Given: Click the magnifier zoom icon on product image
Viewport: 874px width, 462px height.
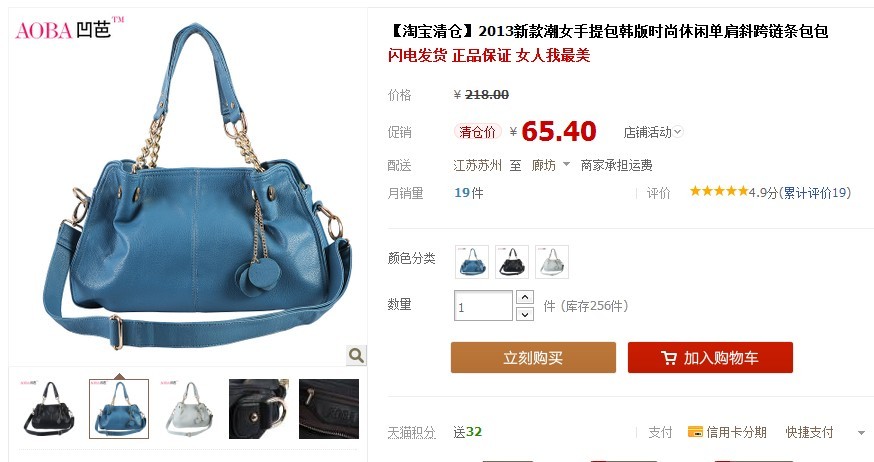Looking at the screenshot, I should pyautogui.click(x=356, y=355).
